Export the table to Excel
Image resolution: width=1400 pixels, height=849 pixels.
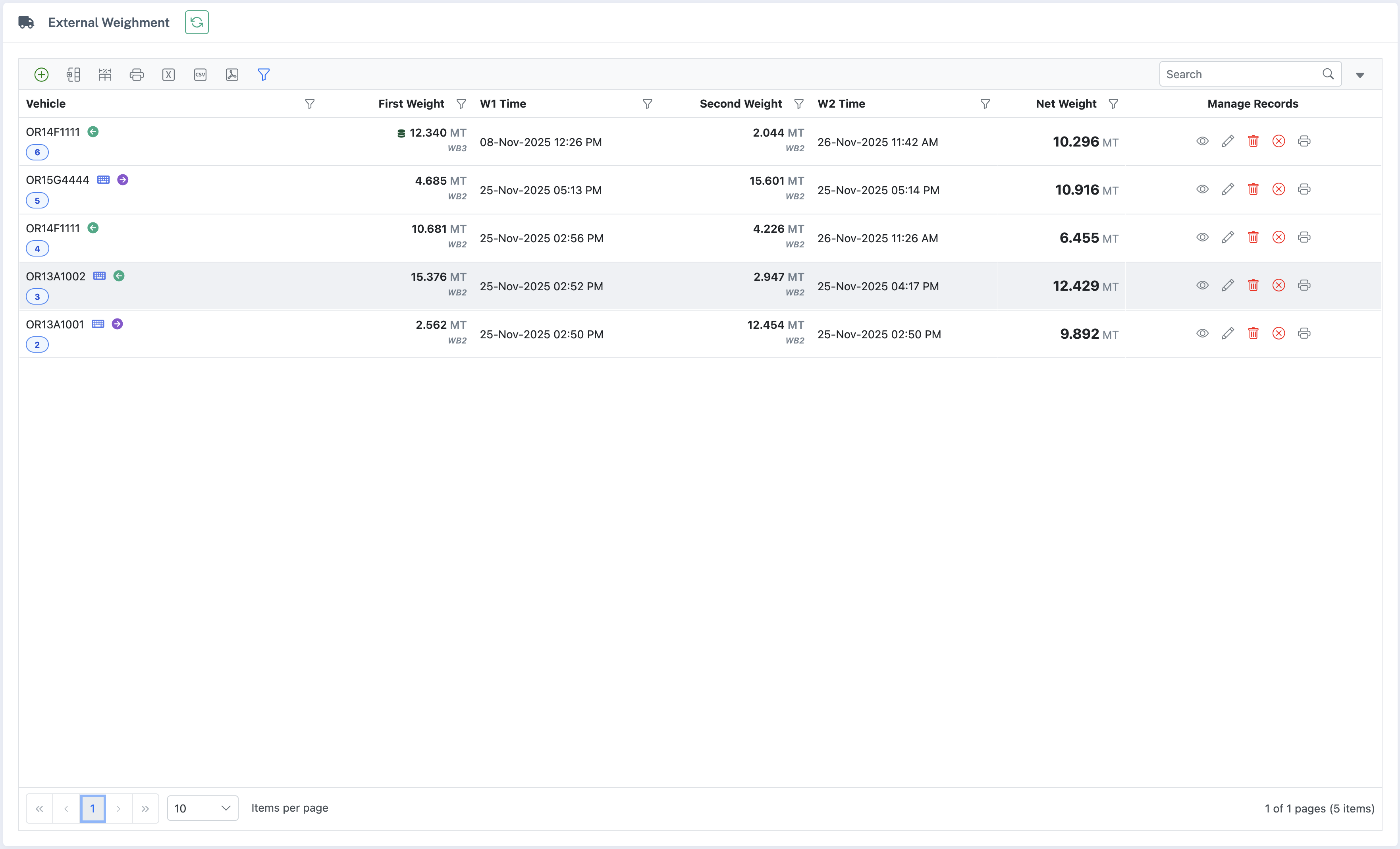[x=169, y=74]
